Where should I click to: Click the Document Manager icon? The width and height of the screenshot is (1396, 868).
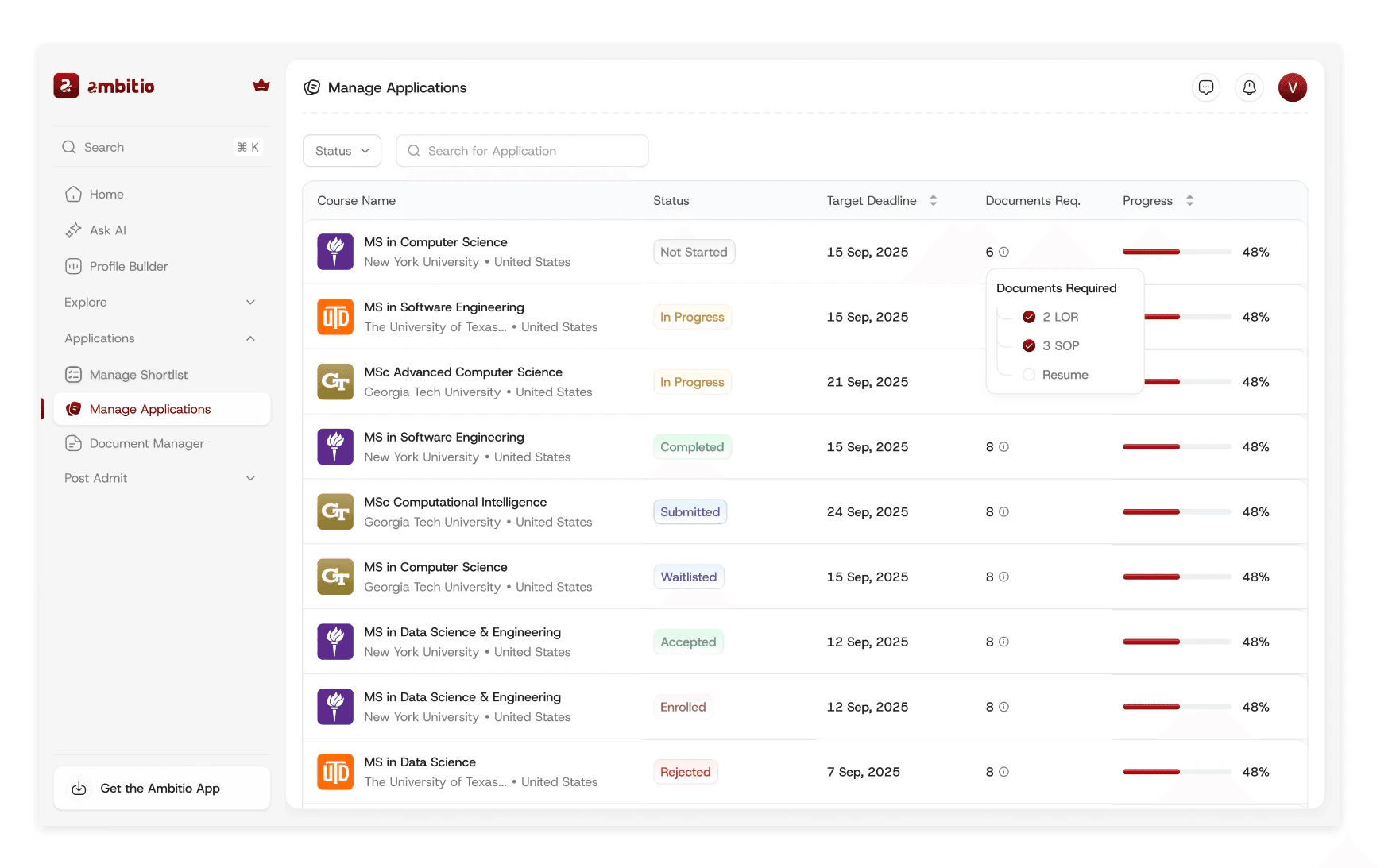(x=73, y=443)
